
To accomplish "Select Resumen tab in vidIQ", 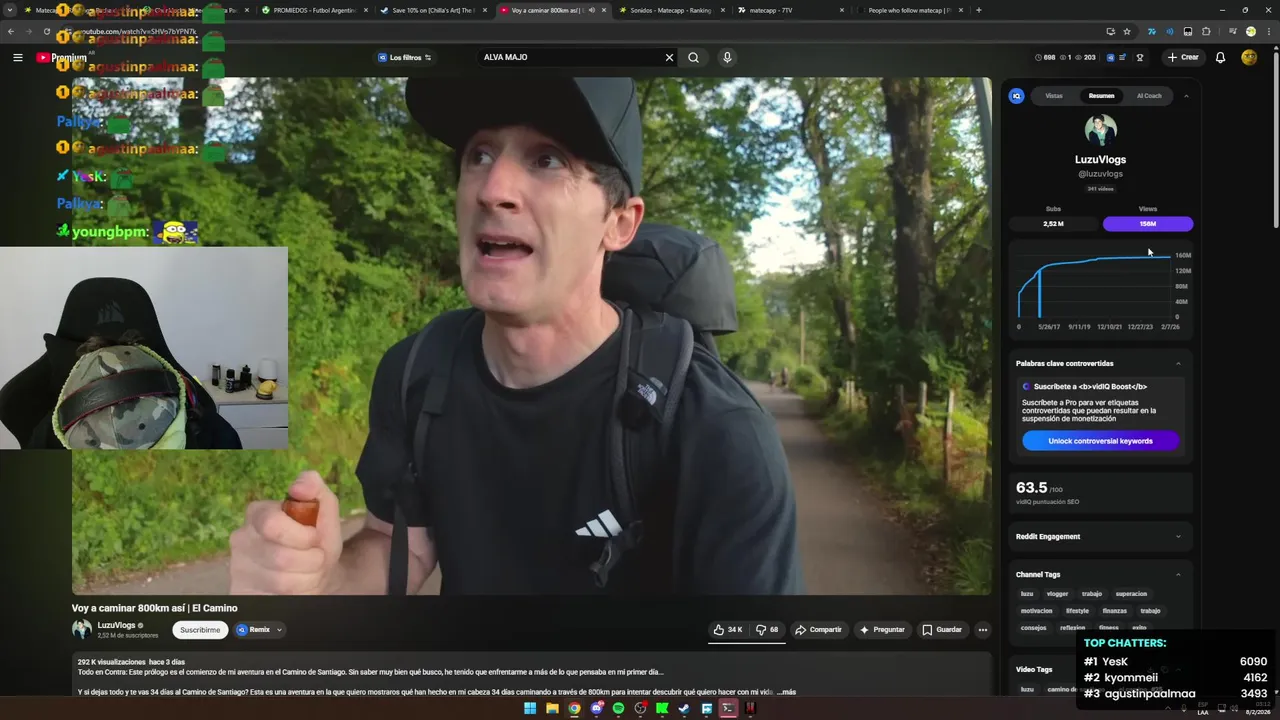I will 1101,96.
